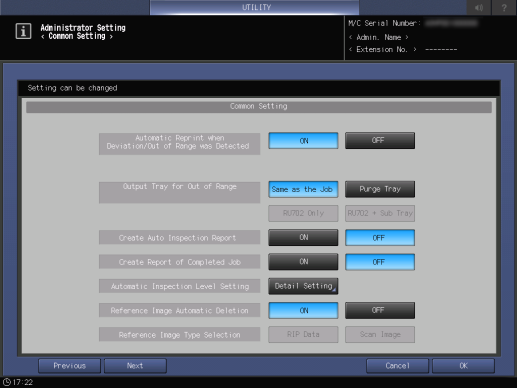517x388 pixels.
Task: Click the information icon beside Administrator Setting
Action: [x=23, y=31]
